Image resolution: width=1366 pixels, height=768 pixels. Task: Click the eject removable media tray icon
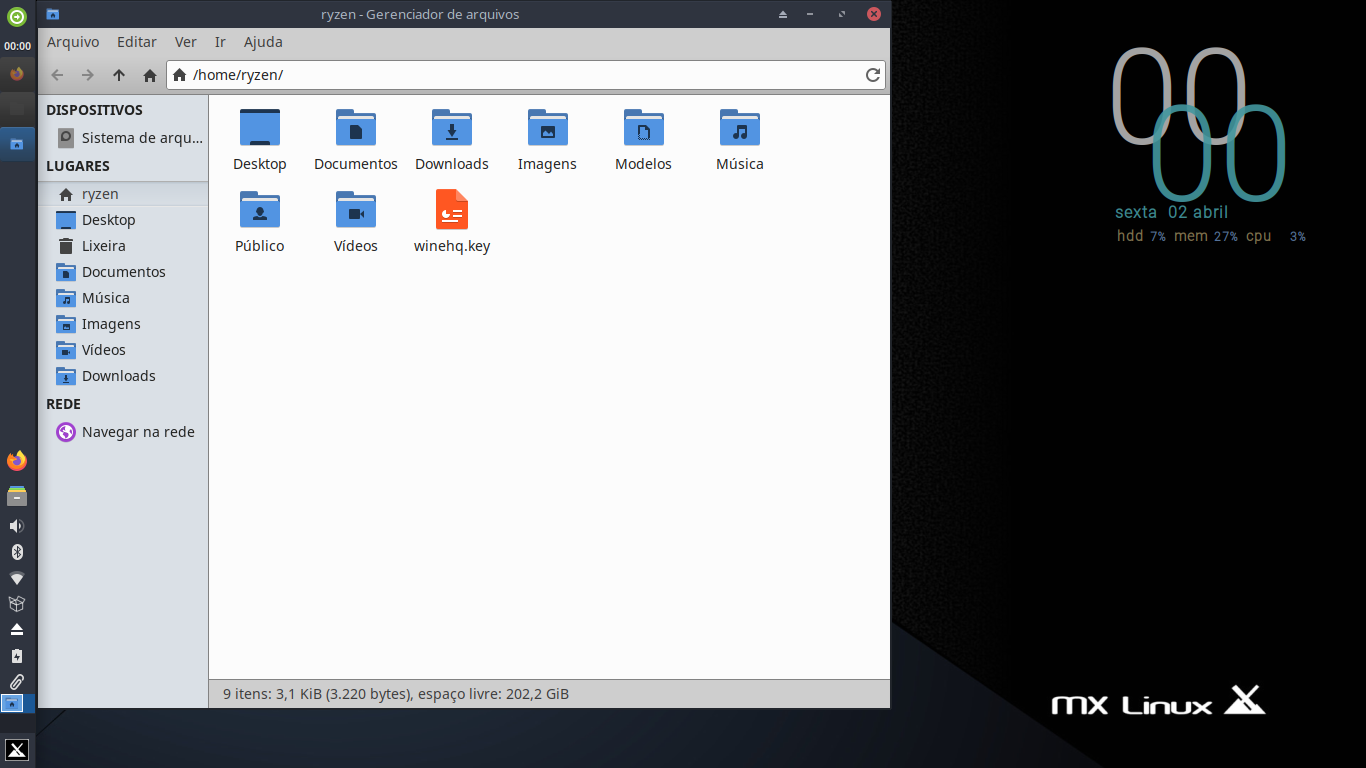coord(16,630)
